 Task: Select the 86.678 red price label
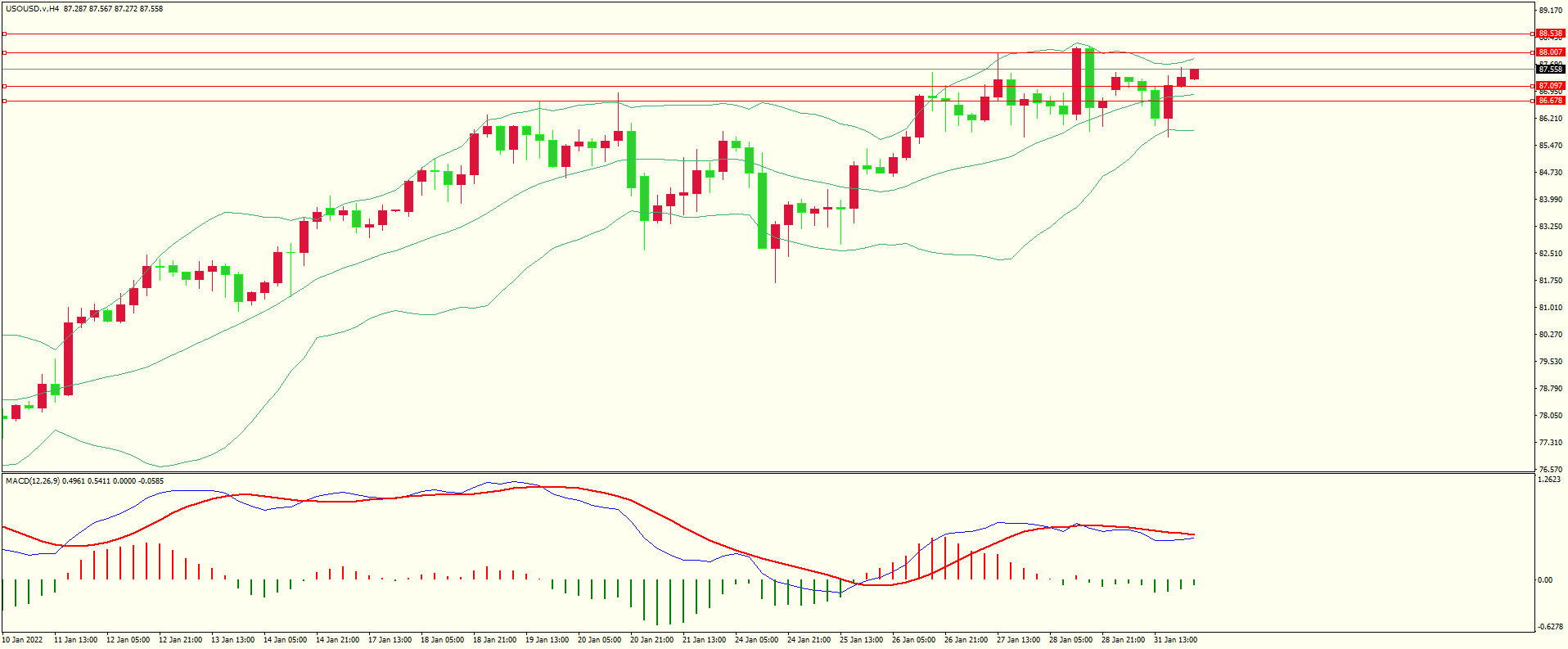click(x=1551, y=100)
